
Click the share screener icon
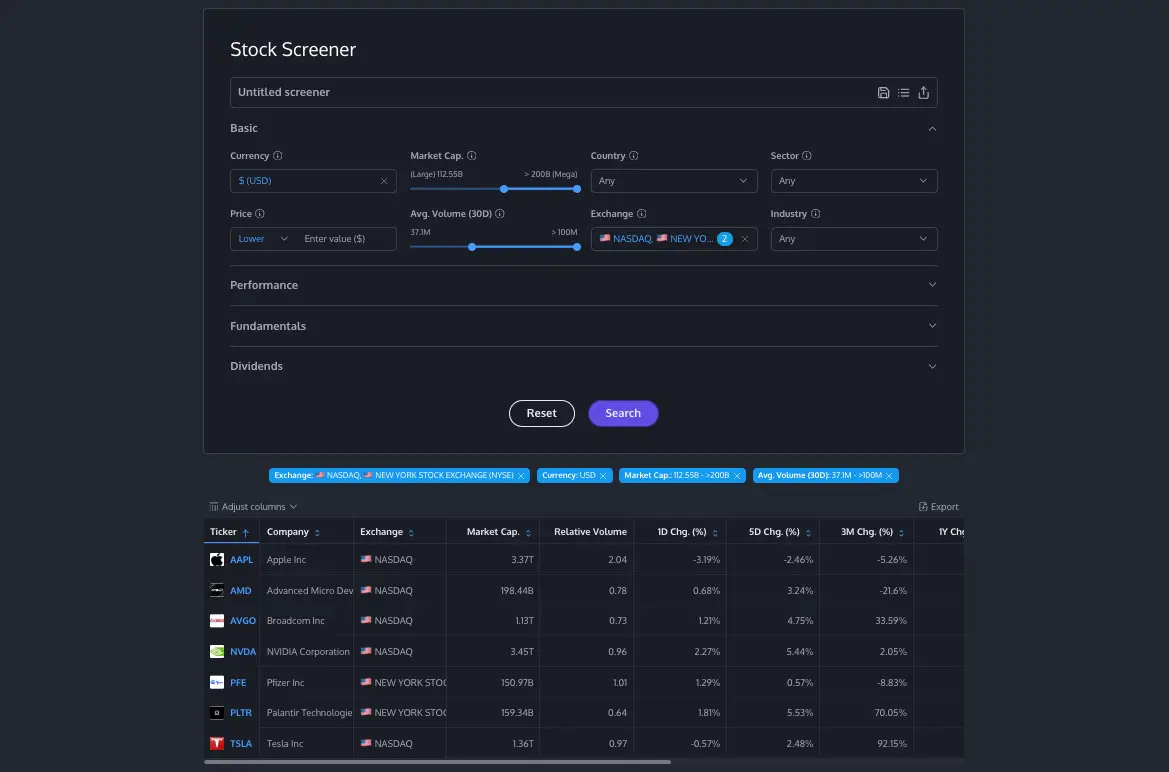(924, 93)
